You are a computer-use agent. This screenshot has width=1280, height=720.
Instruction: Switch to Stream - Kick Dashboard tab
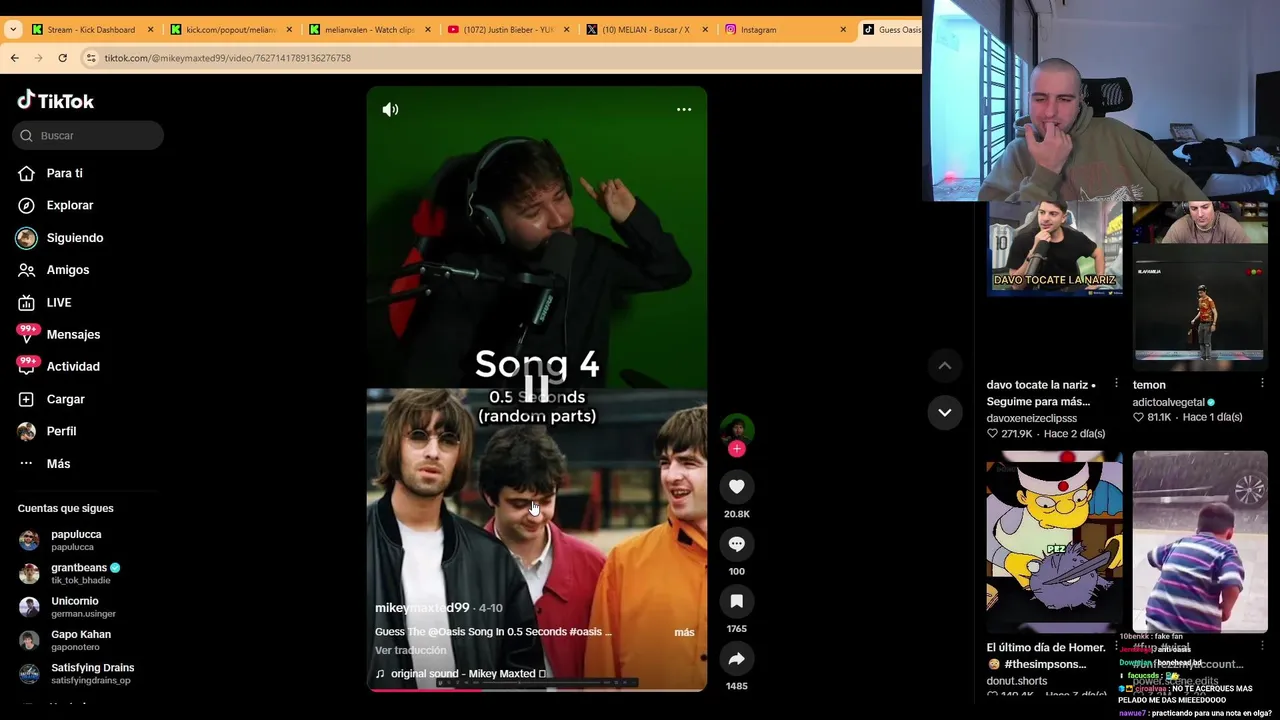tap(91, 30)
